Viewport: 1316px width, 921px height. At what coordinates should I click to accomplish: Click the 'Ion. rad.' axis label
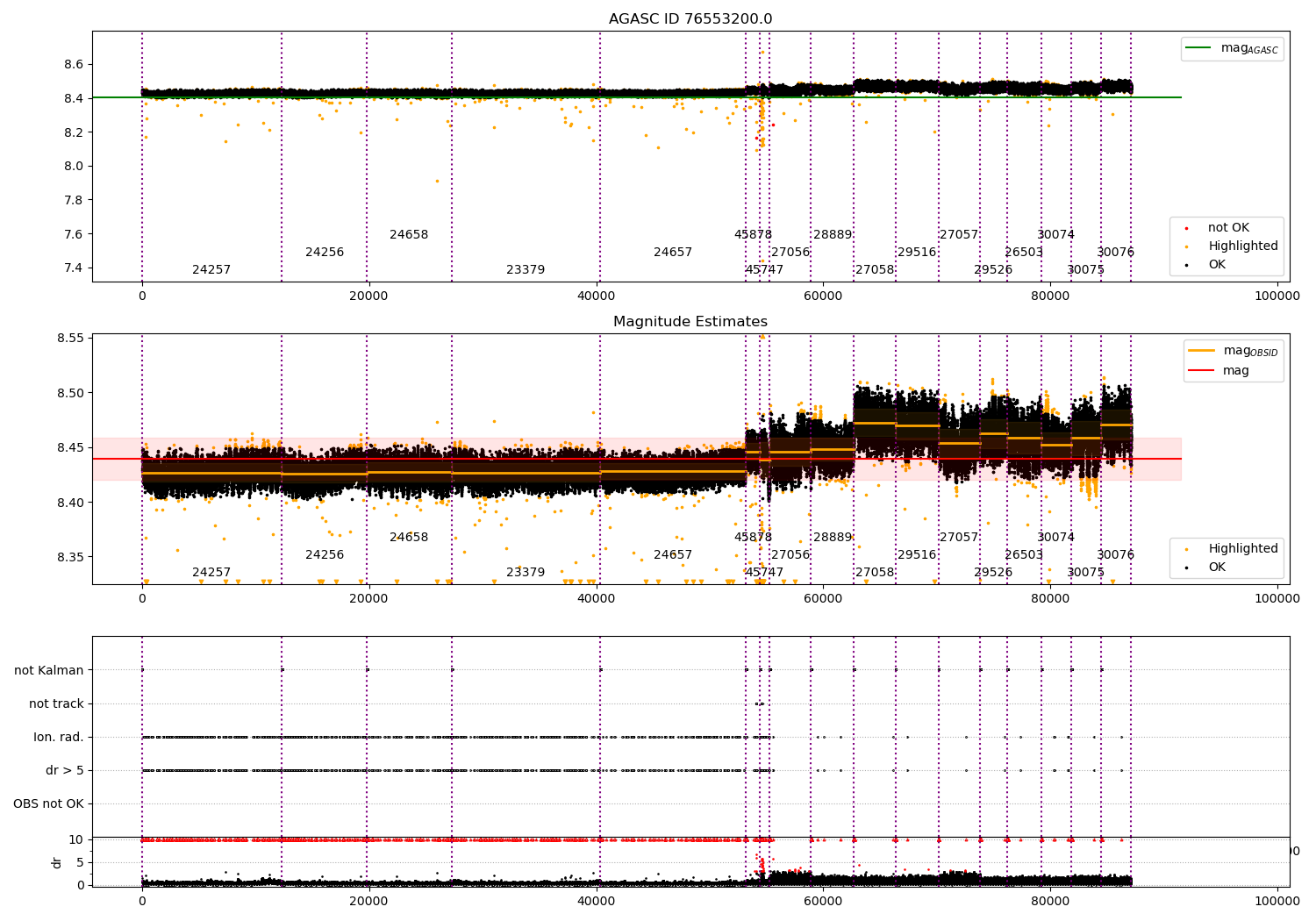pyautogui.click(x=59, y=737)
